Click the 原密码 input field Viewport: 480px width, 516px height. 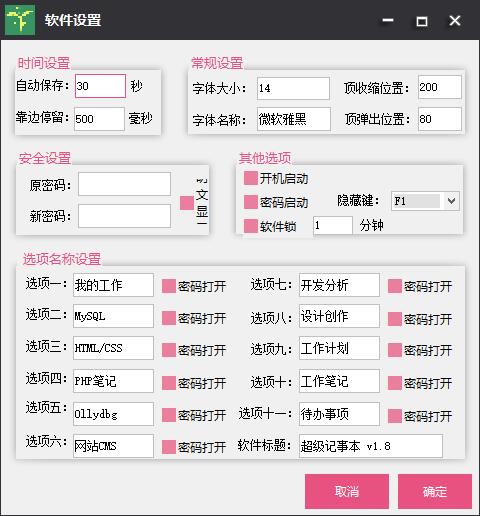tap(124, 184)
